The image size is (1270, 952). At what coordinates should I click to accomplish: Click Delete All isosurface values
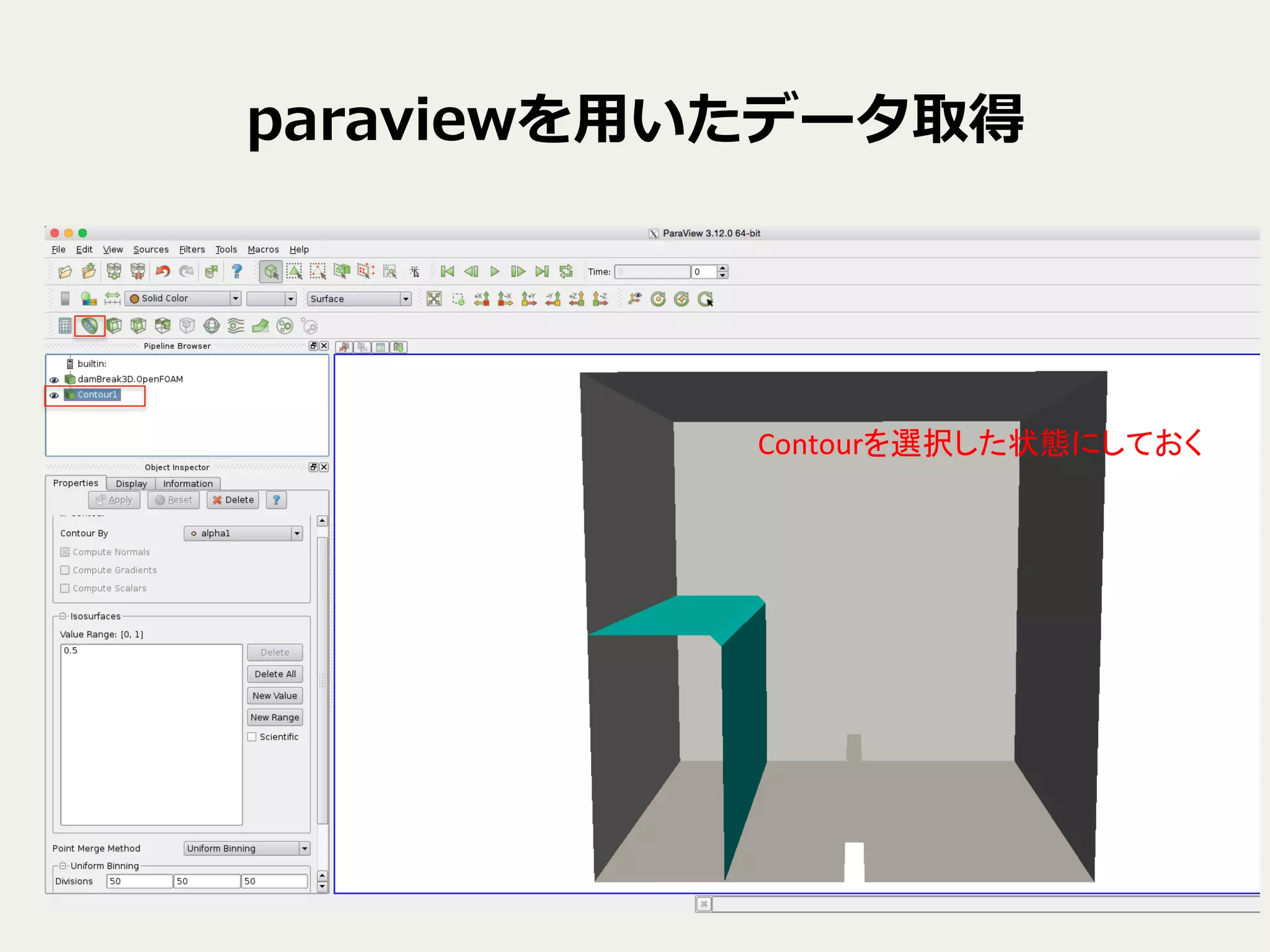coord(275,674)
